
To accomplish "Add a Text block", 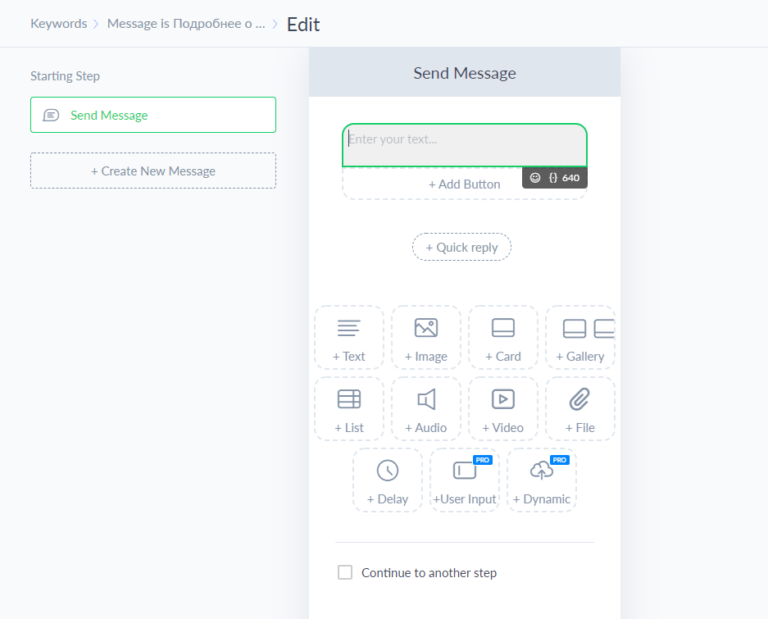I will click(x=349, y=337).
